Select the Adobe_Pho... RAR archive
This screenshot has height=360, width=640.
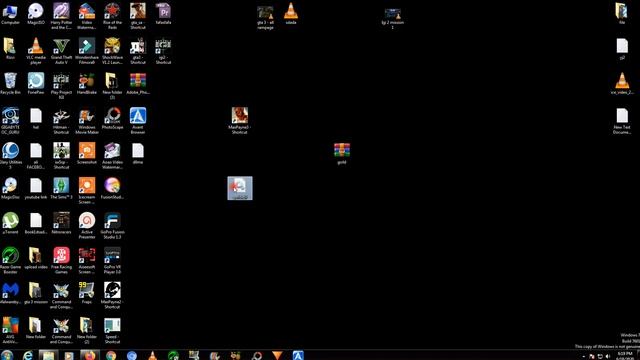138,84
